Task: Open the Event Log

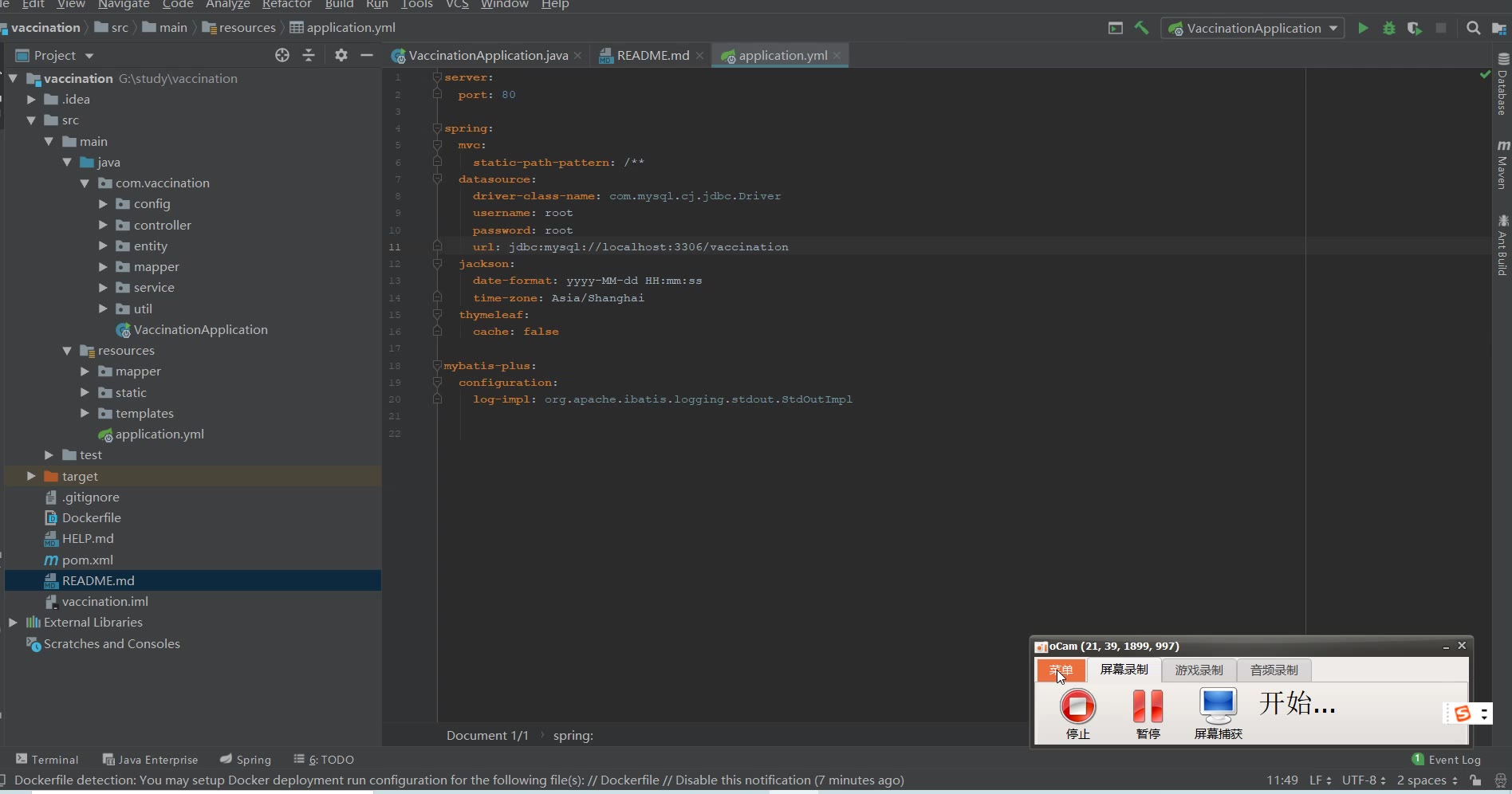Action: [1446, 760]
